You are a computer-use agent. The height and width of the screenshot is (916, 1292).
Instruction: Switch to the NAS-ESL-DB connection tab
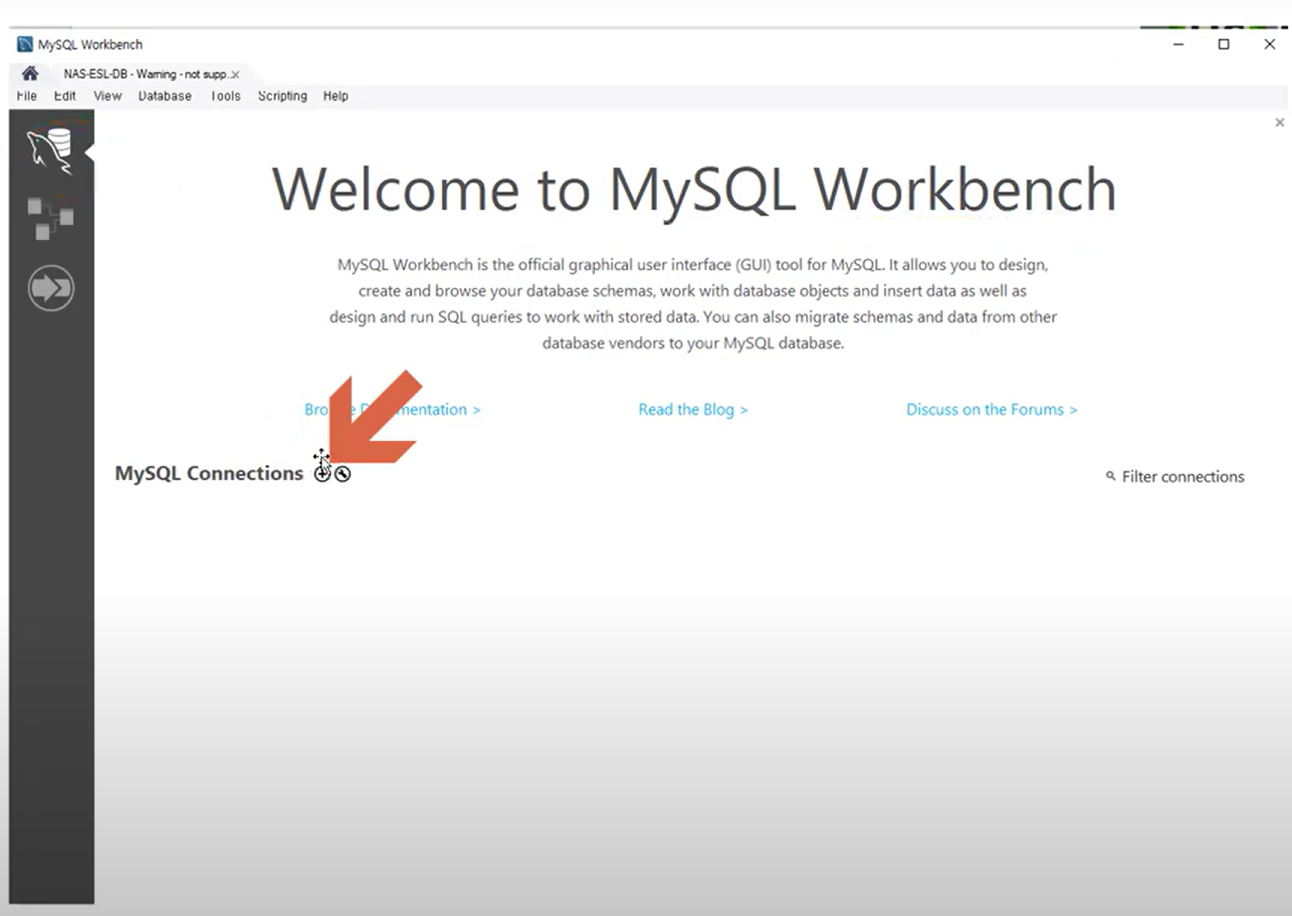pyautogui.click(x=146, y=75)
